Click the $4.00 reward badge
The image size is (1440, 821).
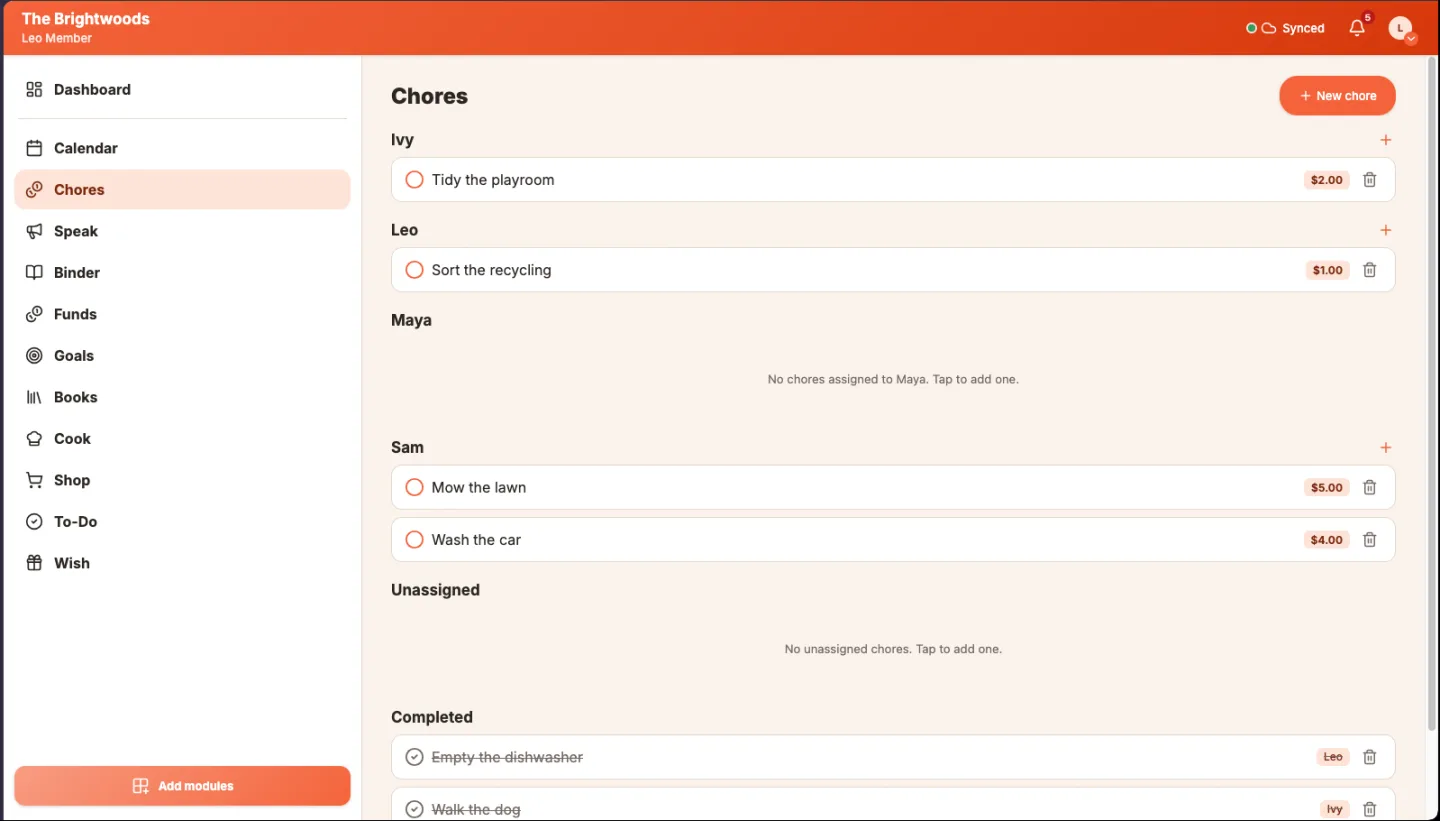(x=1327, y=540)
